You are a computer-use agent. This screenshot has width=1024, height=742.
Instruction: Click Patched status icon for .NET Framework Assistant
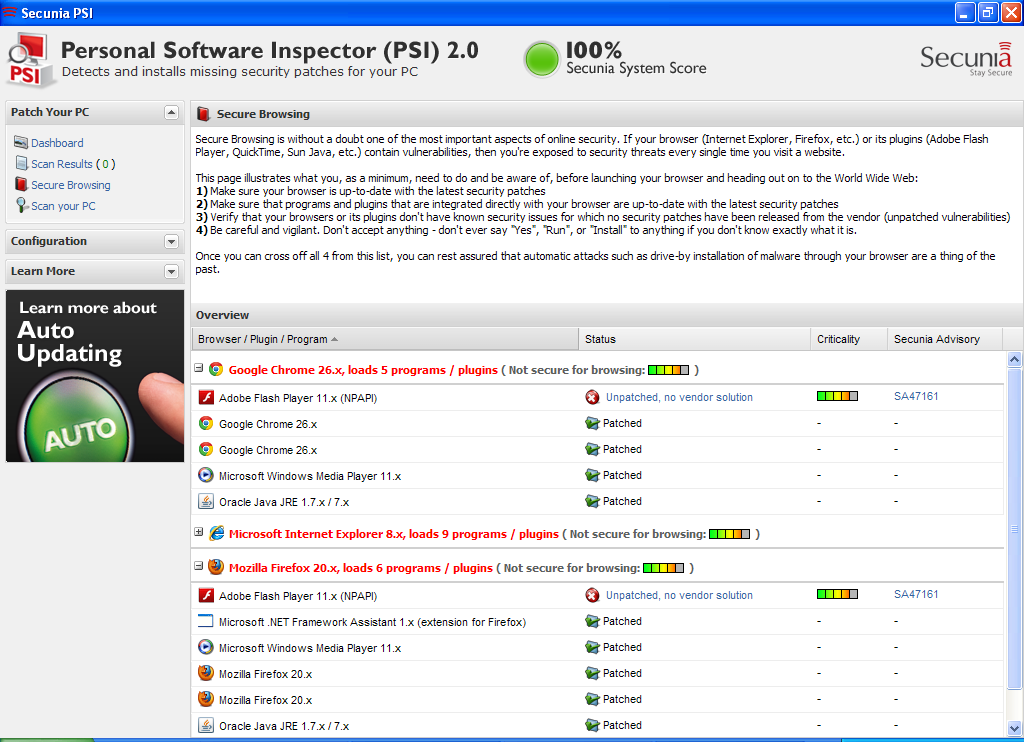[x=592, y=621]
